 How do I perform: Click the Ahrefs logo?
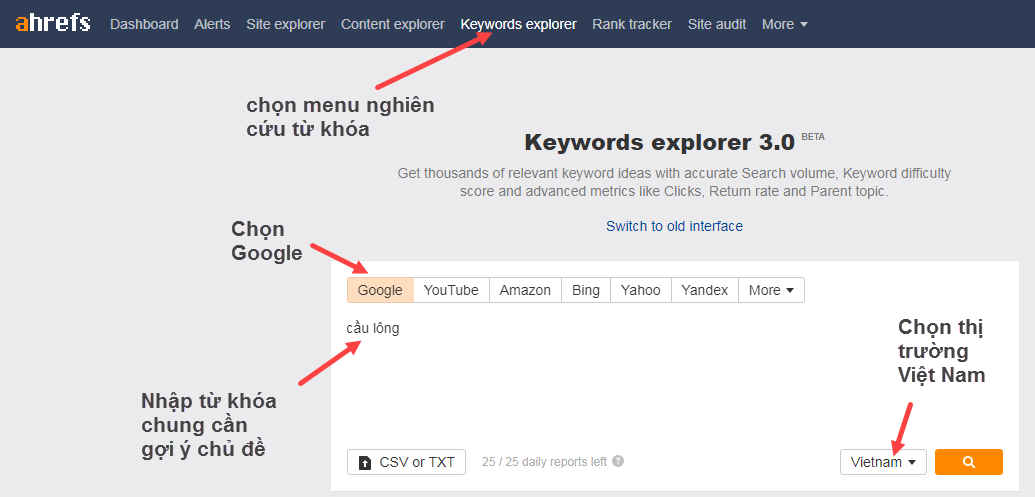tap(54, 23)
